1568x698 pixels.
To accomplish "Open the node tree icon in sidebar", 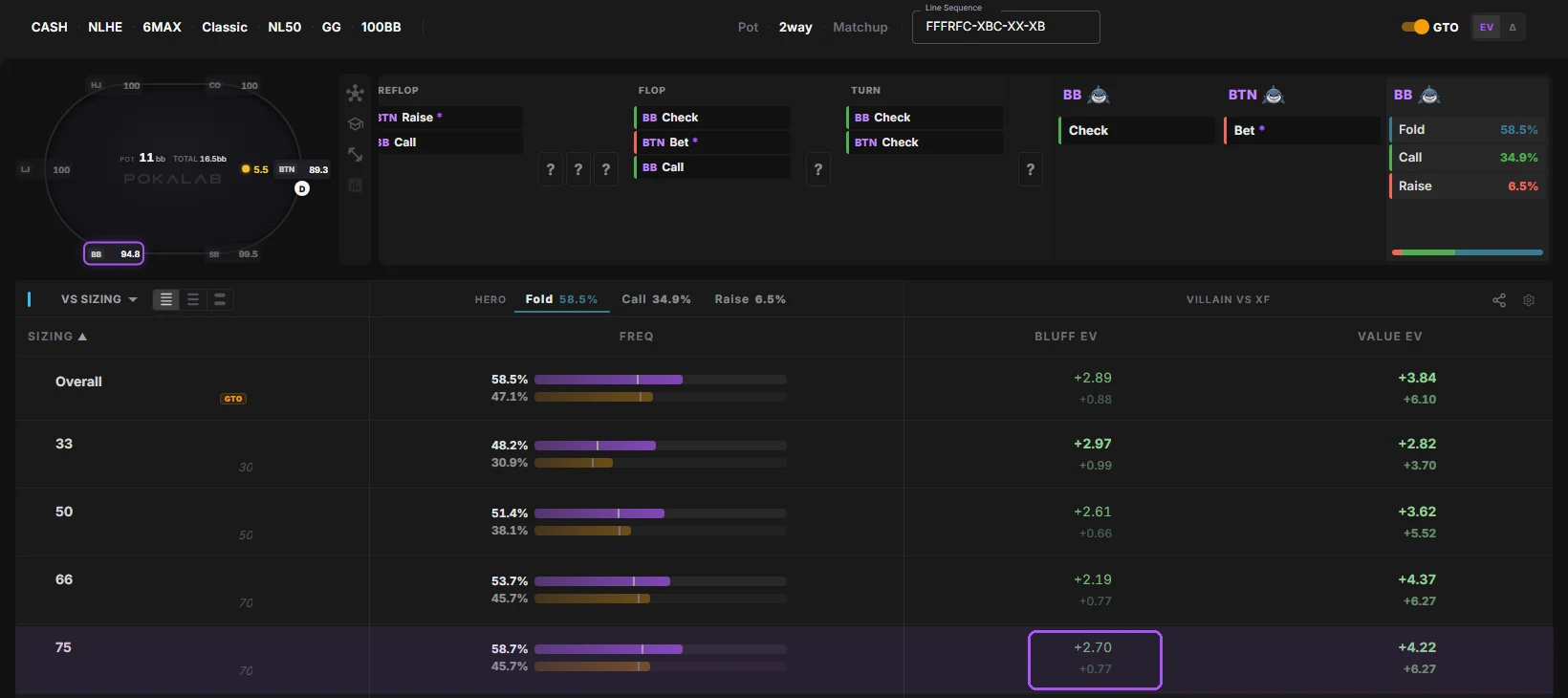I will (x=355, y=93).
